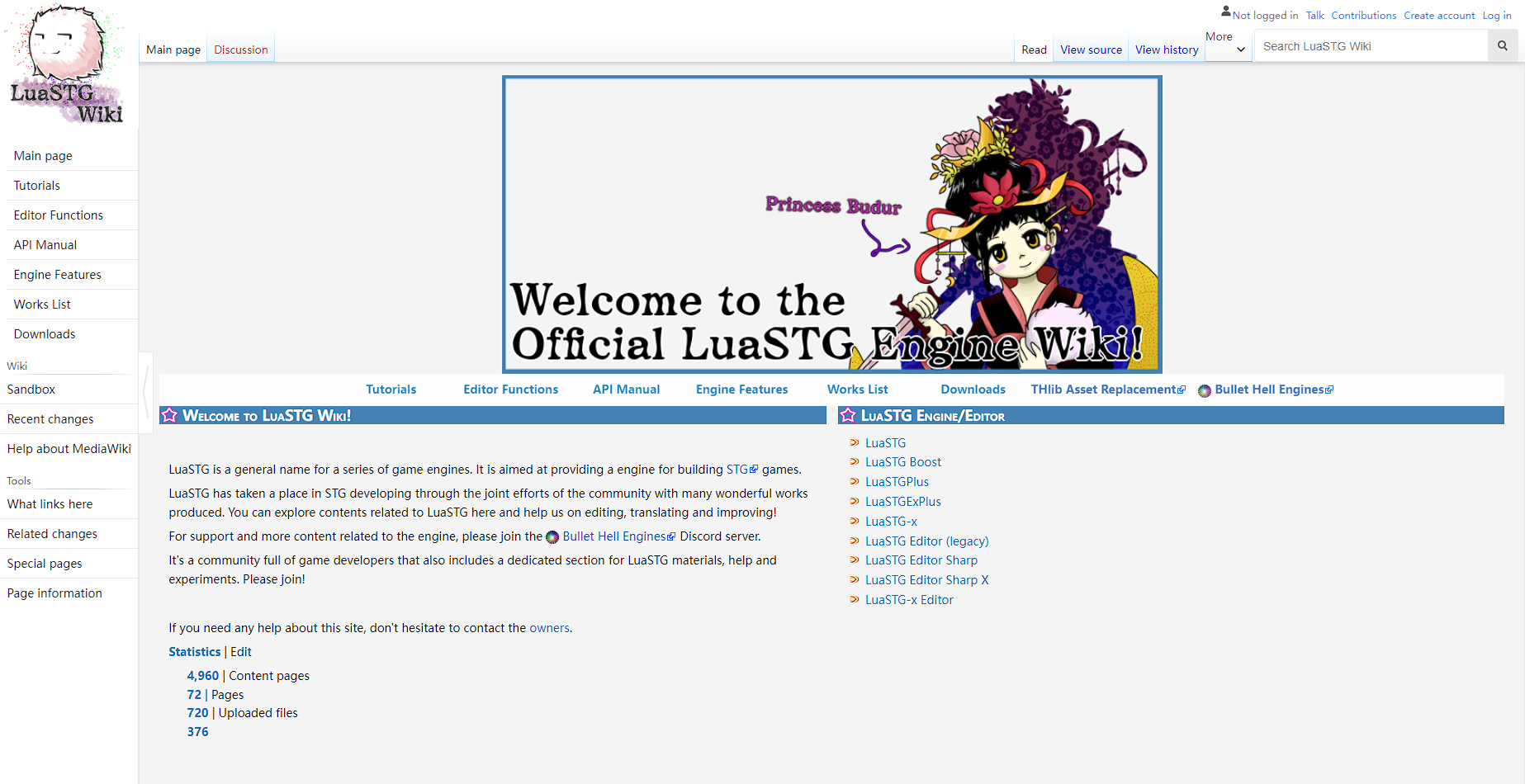Open the LuaSTGExPlus page

tap(903, 502)
